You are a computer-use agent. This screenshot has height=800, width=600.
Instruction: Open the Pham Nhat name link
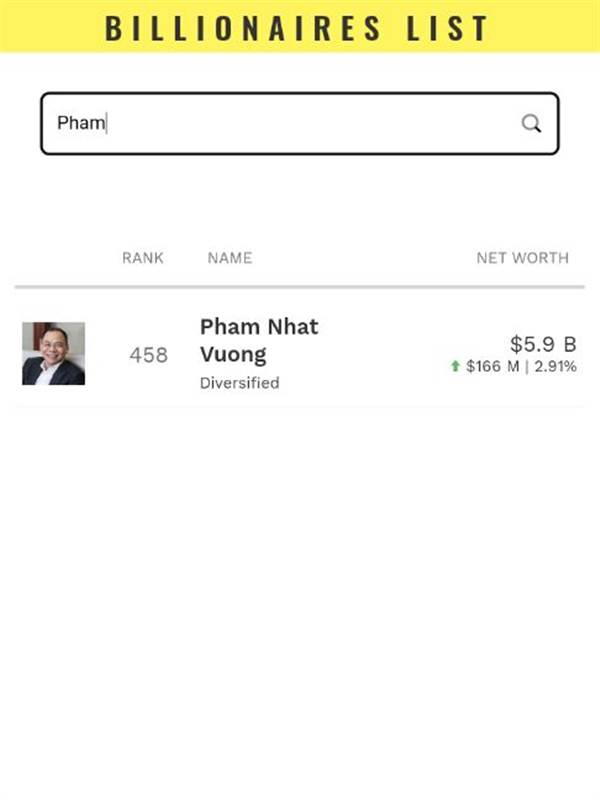[x=259, y=327]
